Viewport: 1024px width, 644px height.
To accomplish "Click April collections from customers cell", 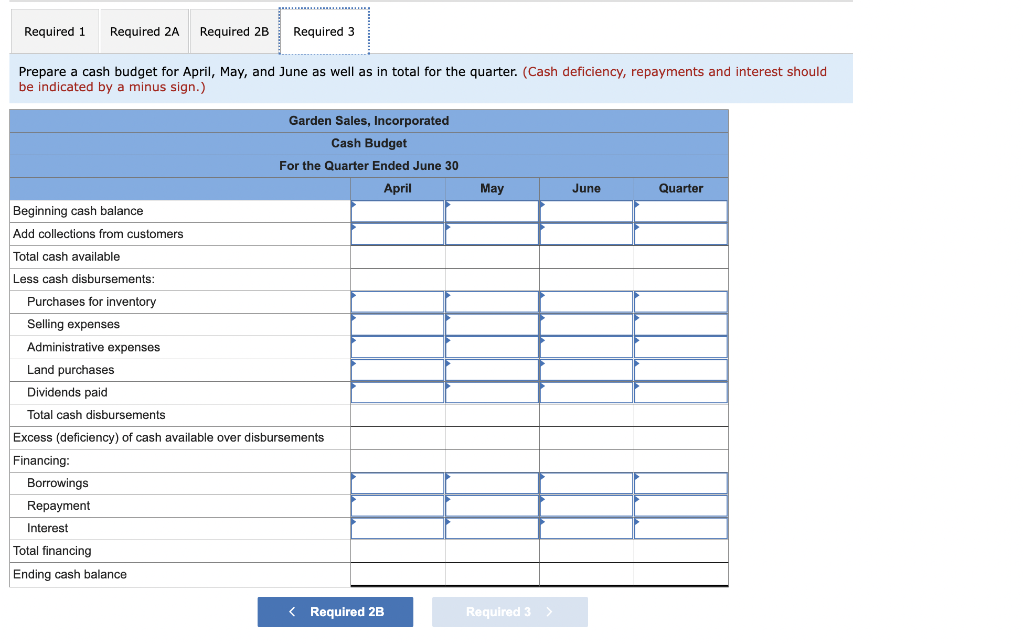I will pyautogui.click(x=398, y=234).
